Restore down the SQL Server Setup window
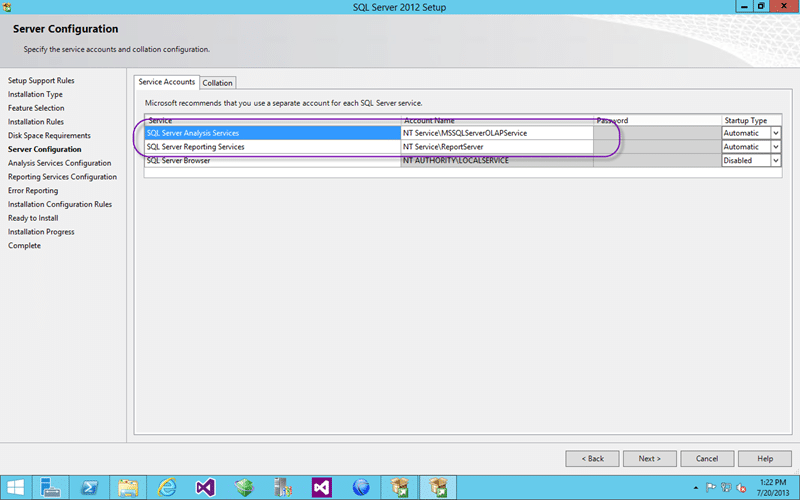This screenshot has height=500, width=800. tap(761, 6)
